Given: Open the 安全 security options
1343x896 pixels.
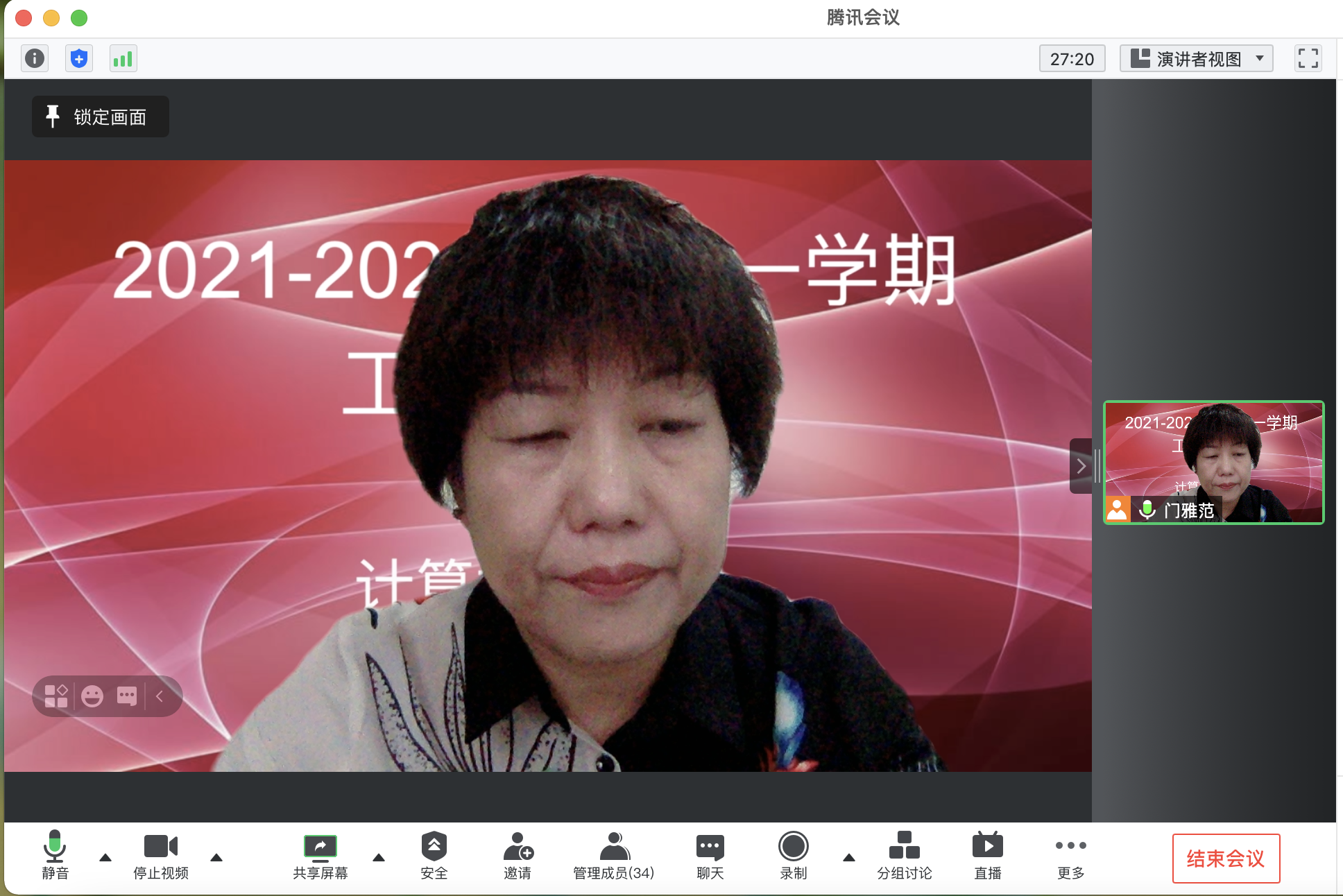Looking at the screenshot, I should (434, 855).
